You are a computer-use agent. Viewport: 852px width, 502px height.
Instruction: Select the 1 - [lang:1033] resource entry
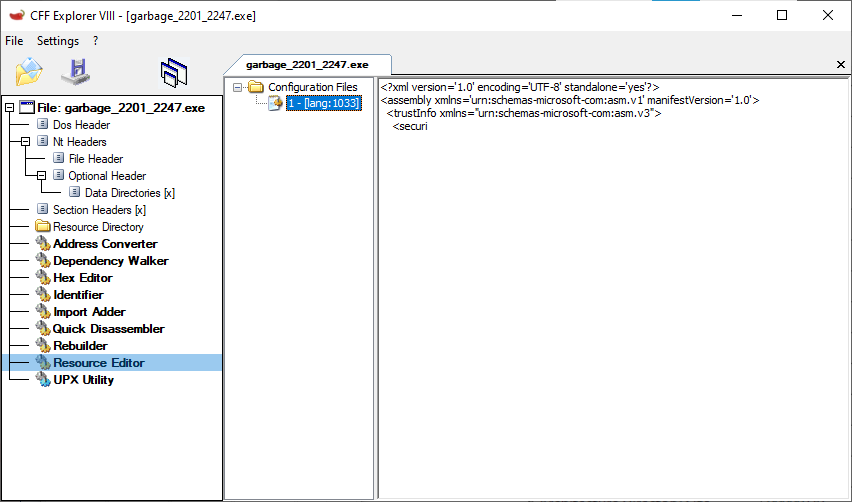[322, 103]
